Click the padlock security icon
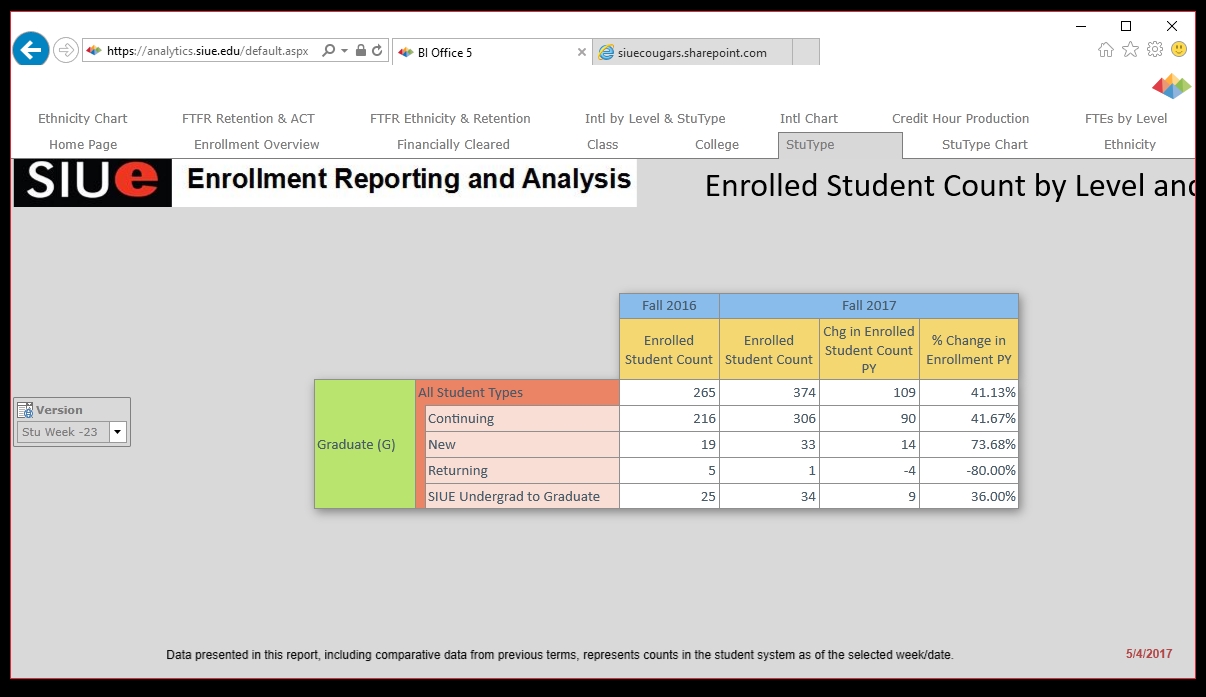This screenshot has height=697, width=1206. 360,51
